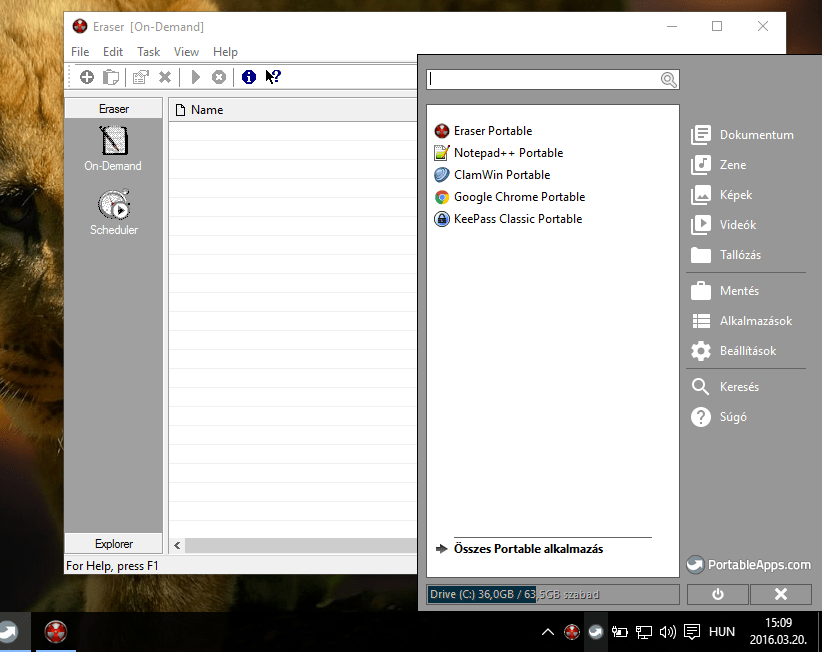The width and height of the screenshot is (822, 652).
Task: Click the battery power tray icon
Action: tap(620, 632)
